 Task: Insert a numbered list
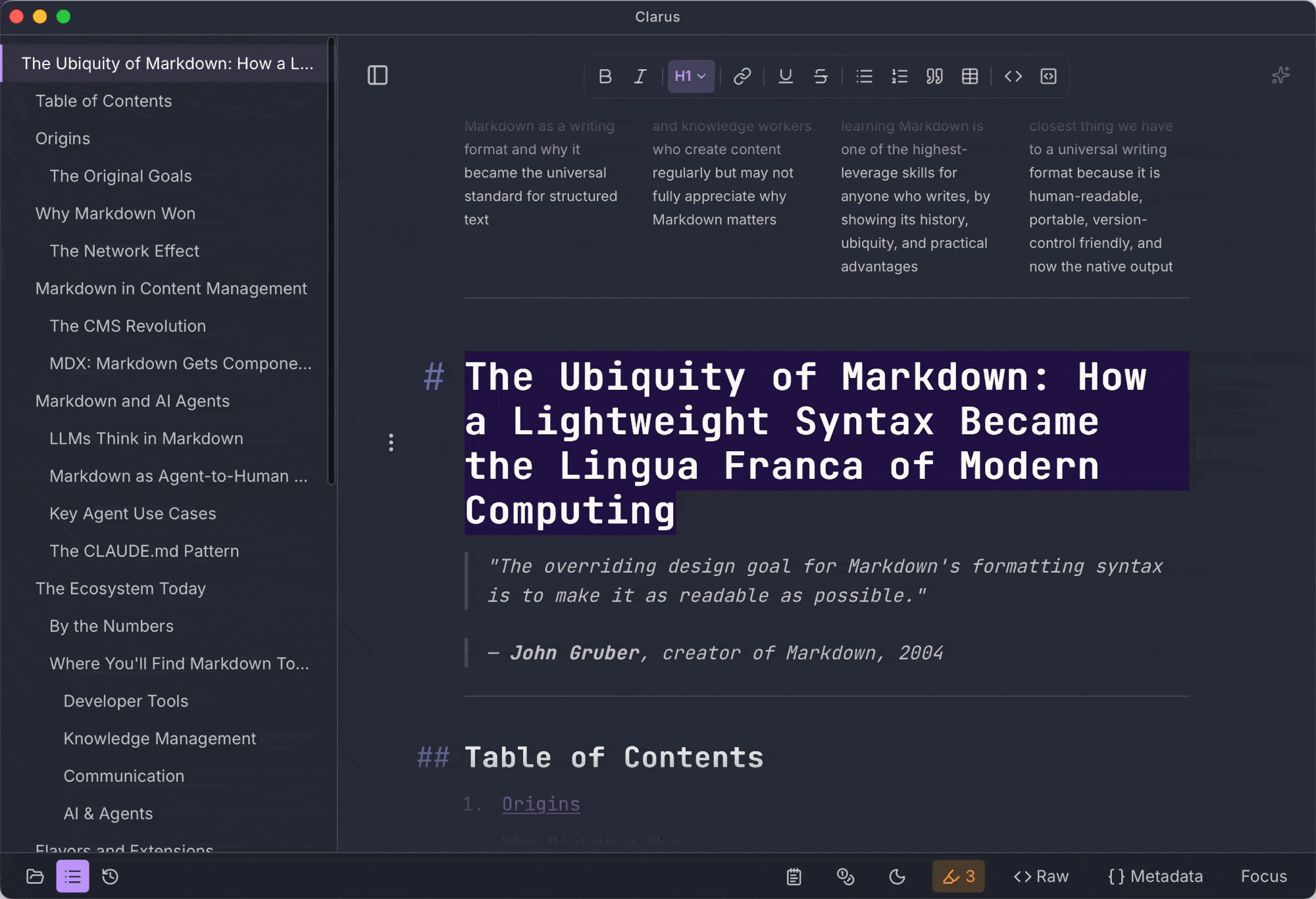point(899,76)
